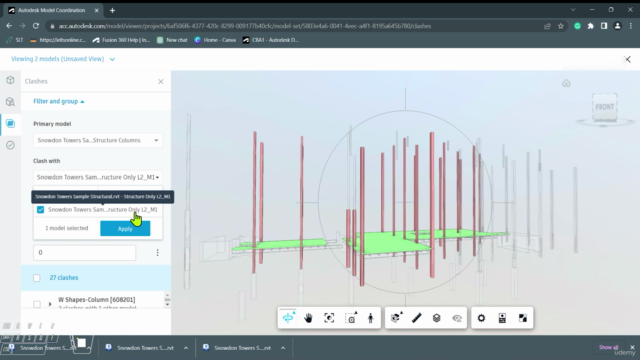Uncheck Snowdon Towers Structure Only L2_M1 checkbox
Screen dimensions: 640x360
(40, 209)
